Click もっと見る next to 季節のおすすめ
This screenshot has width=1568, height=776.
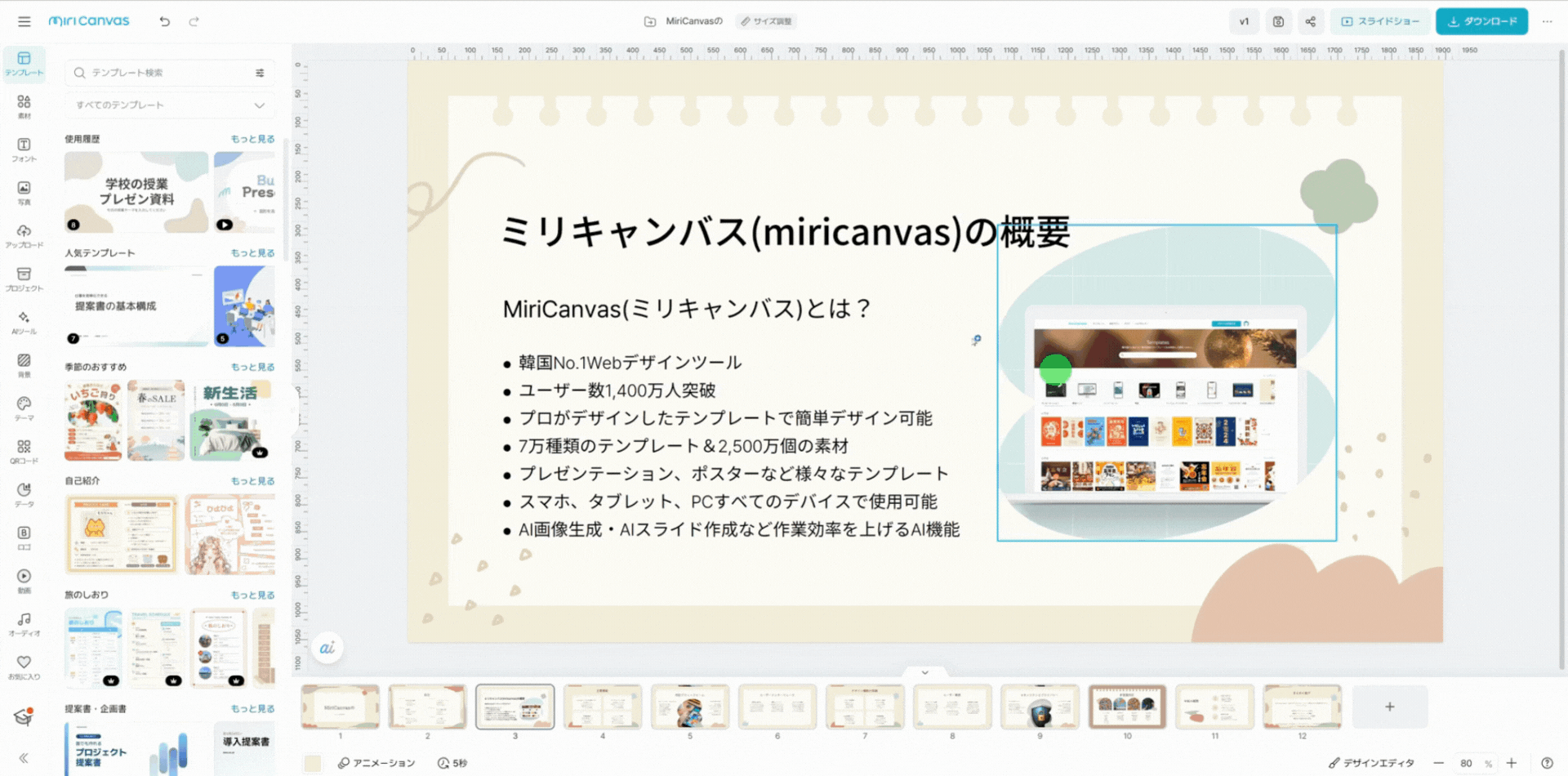[252, 367]
